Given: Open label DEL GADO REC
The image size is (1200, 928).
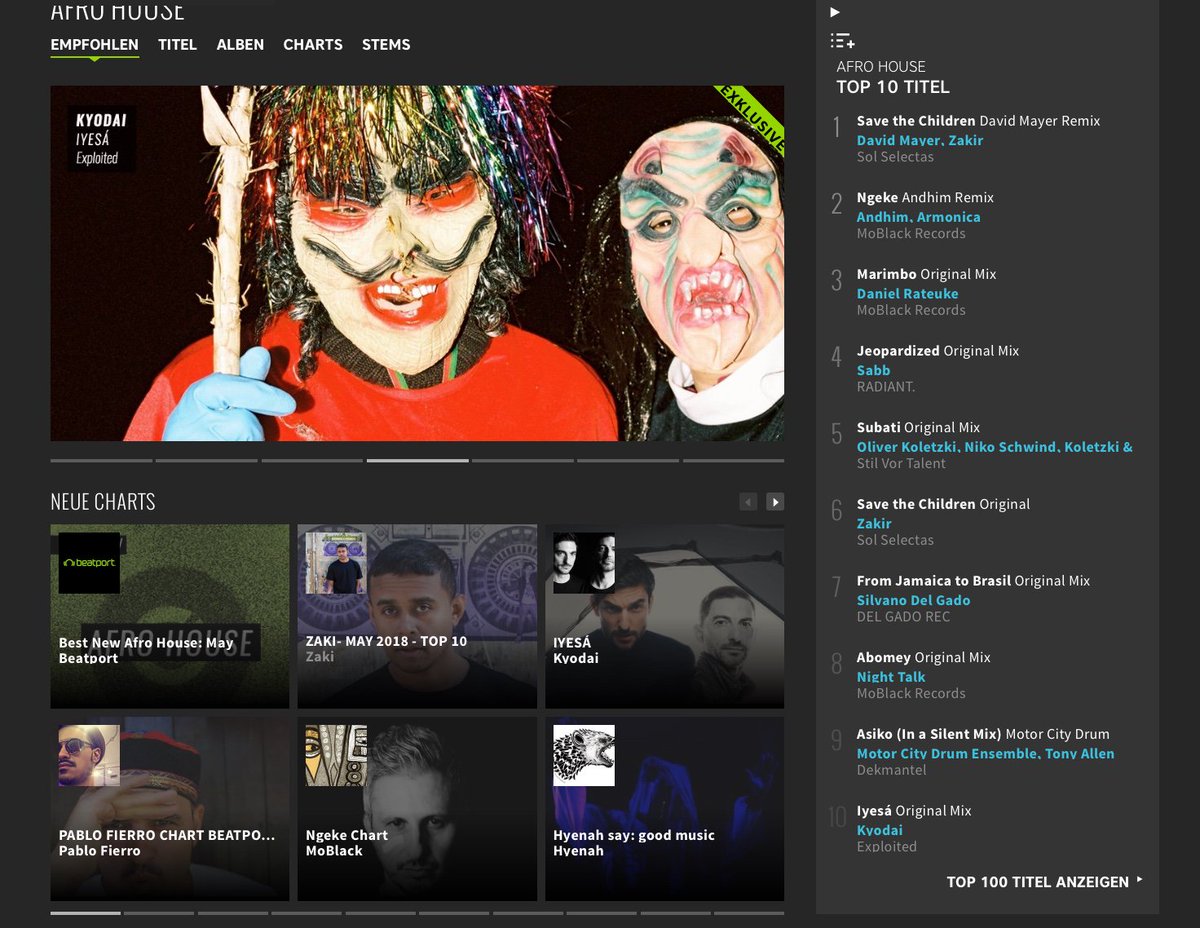Looking at the screenshot, I should tap(903, 617).
